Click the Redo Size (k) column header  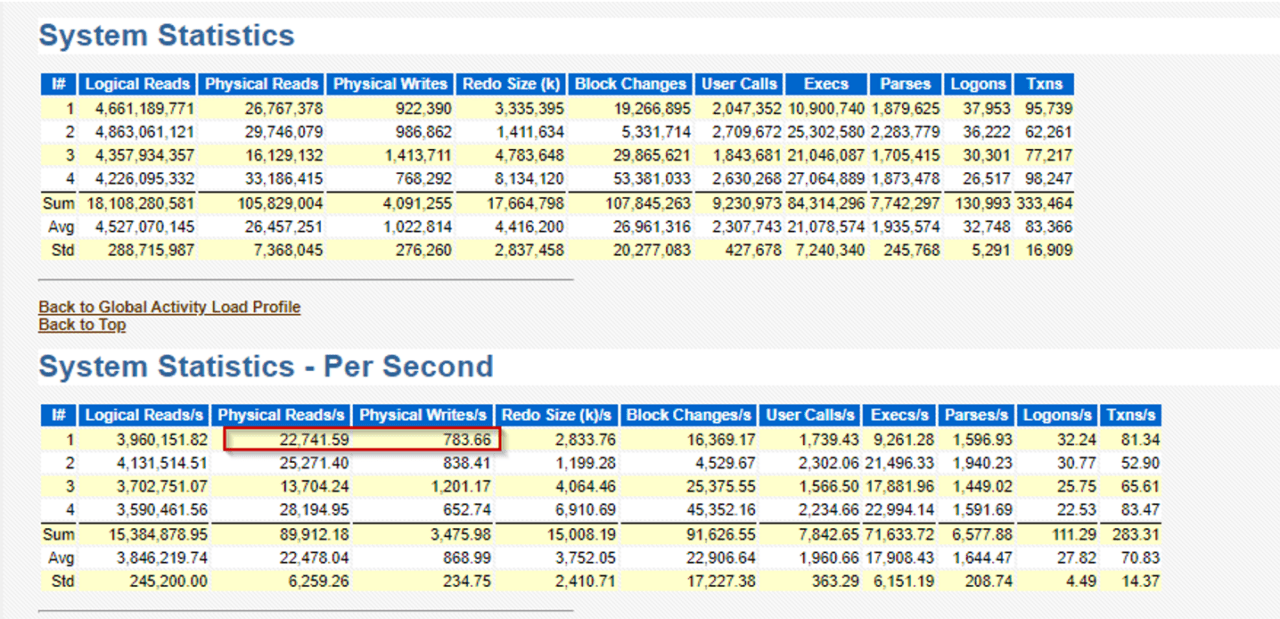pos(511,84)
